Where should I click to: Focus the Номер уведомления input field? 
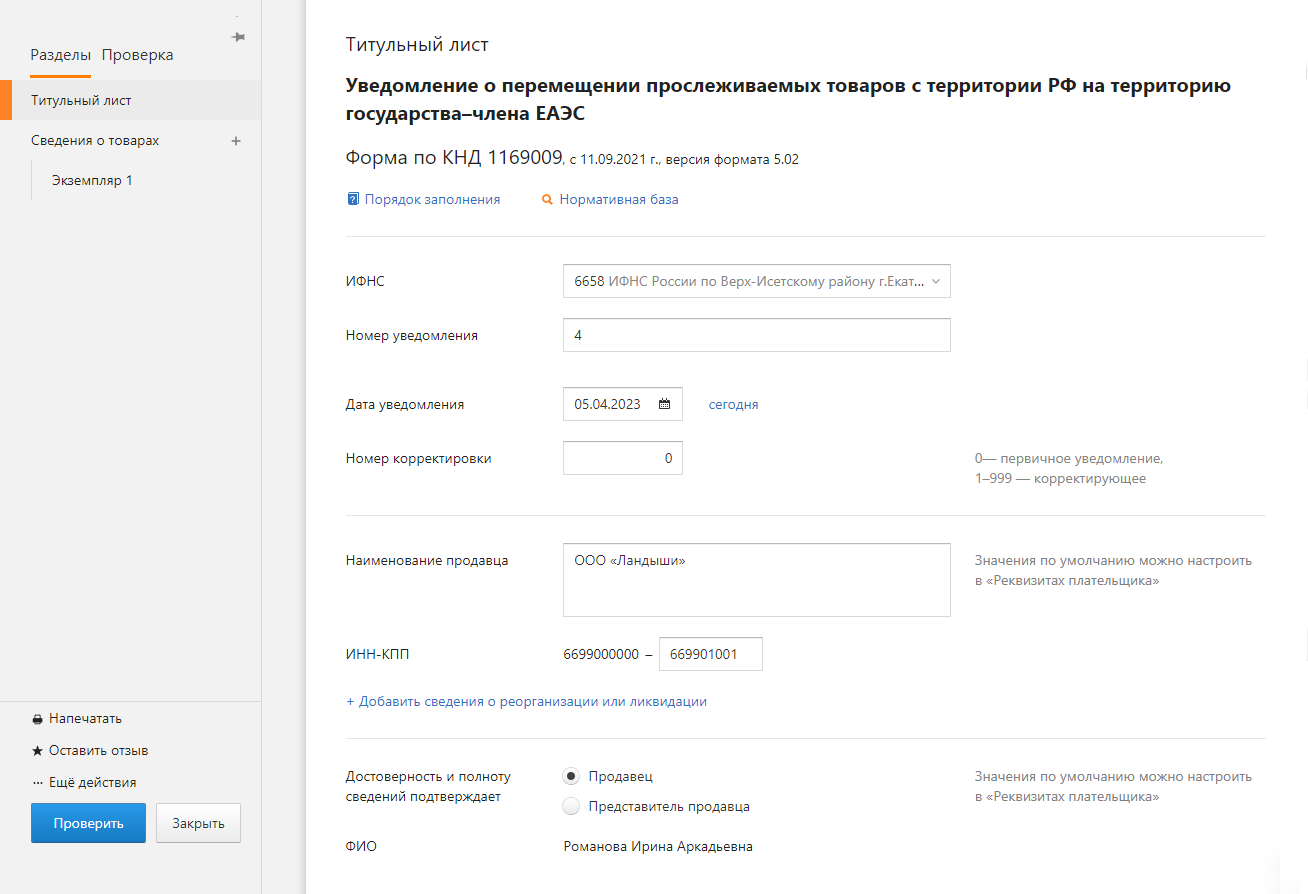pyautogui.click(x=757, y=335)
